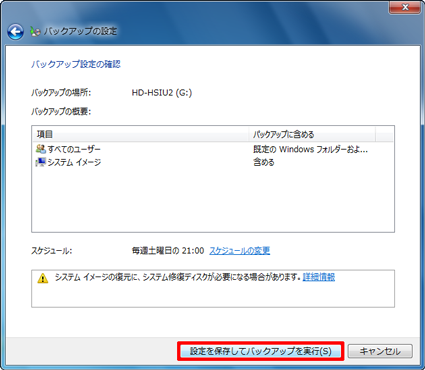Select the システム イメージ row text
Viewport: 425px width, 370px height.
pos(74,162)
